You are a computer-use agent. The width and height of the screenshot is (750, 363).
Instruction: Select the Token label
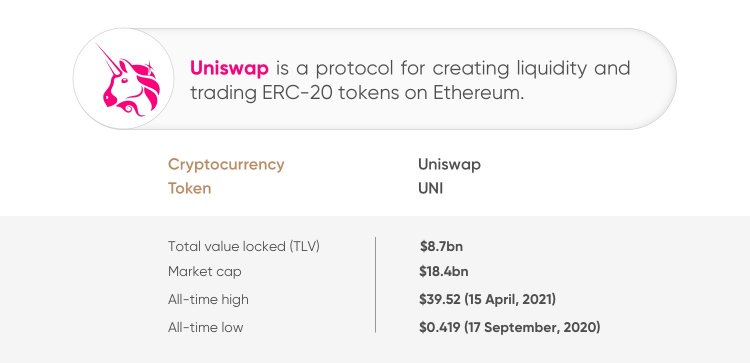189,188
